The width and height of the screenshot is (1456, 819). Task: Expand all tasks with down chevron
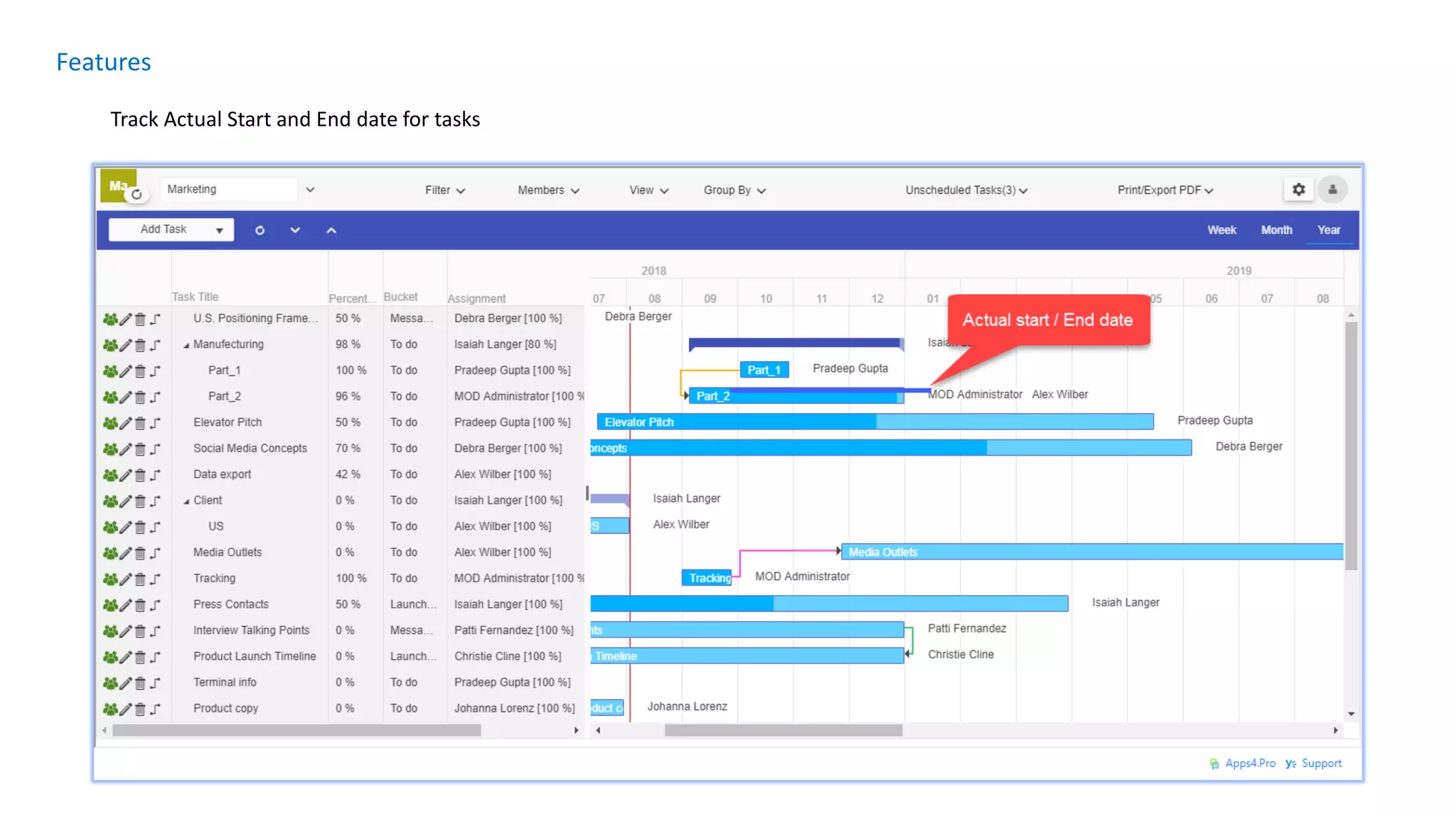click(x=295, y=230)
